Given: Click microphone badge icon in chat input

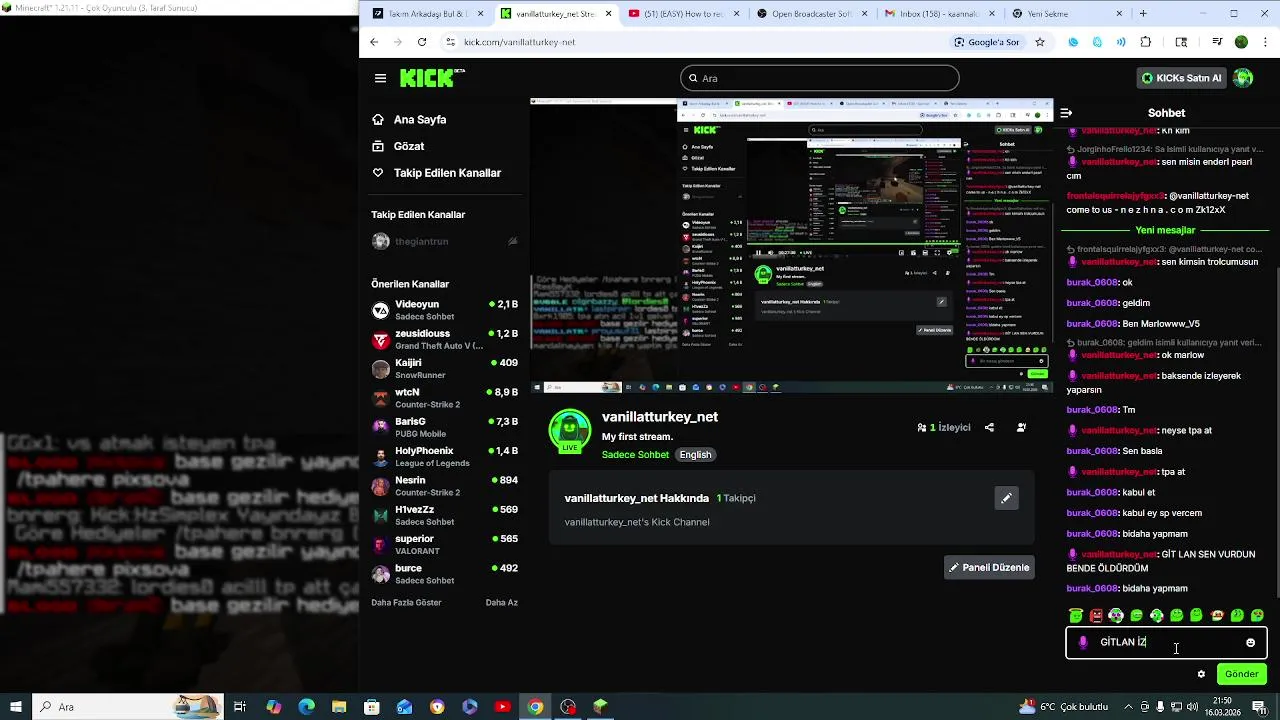Looking at the screenshot, I should 1083,642.
